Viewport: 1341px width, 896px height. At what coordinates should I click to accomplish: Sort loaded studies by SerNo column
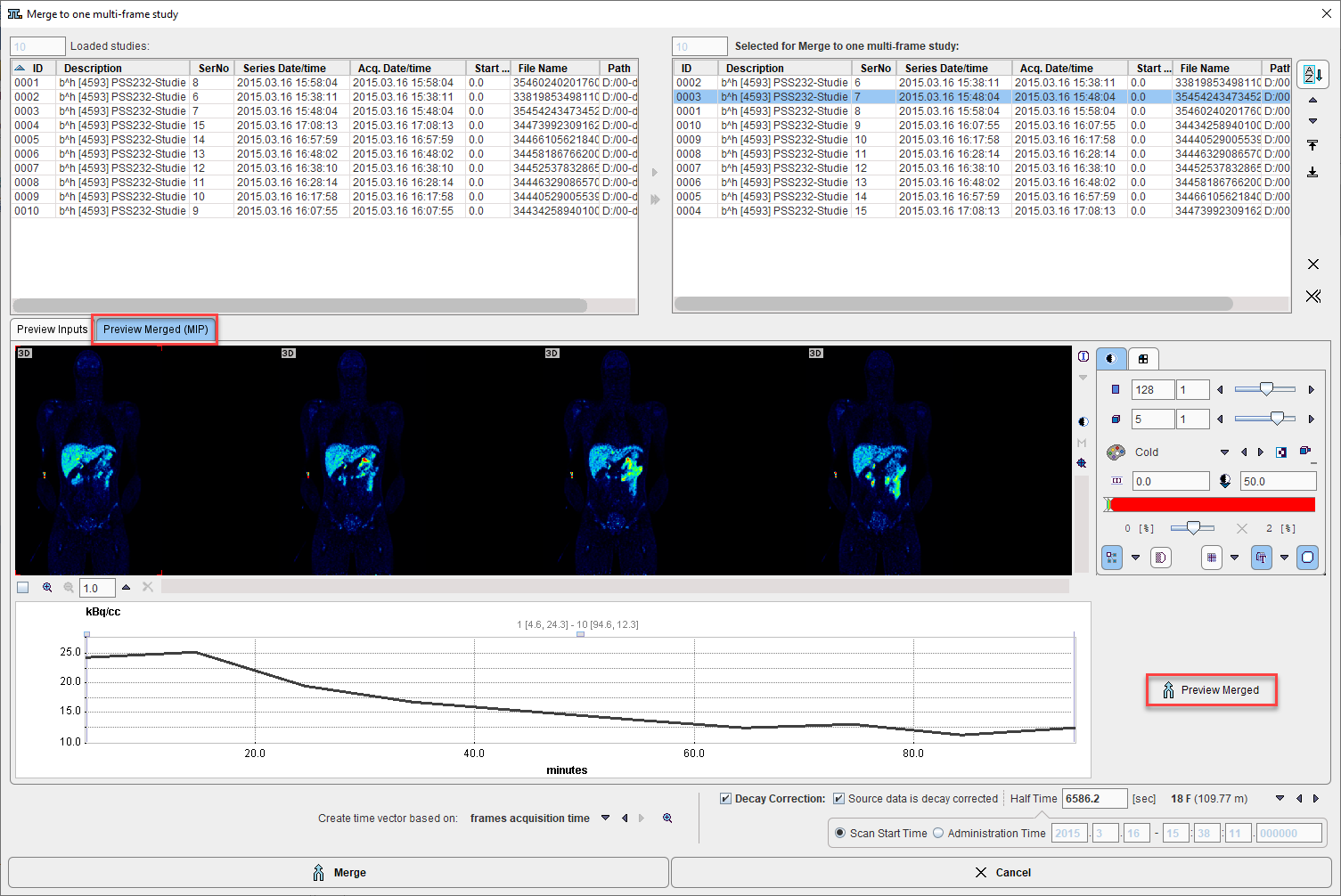point(214,68)
